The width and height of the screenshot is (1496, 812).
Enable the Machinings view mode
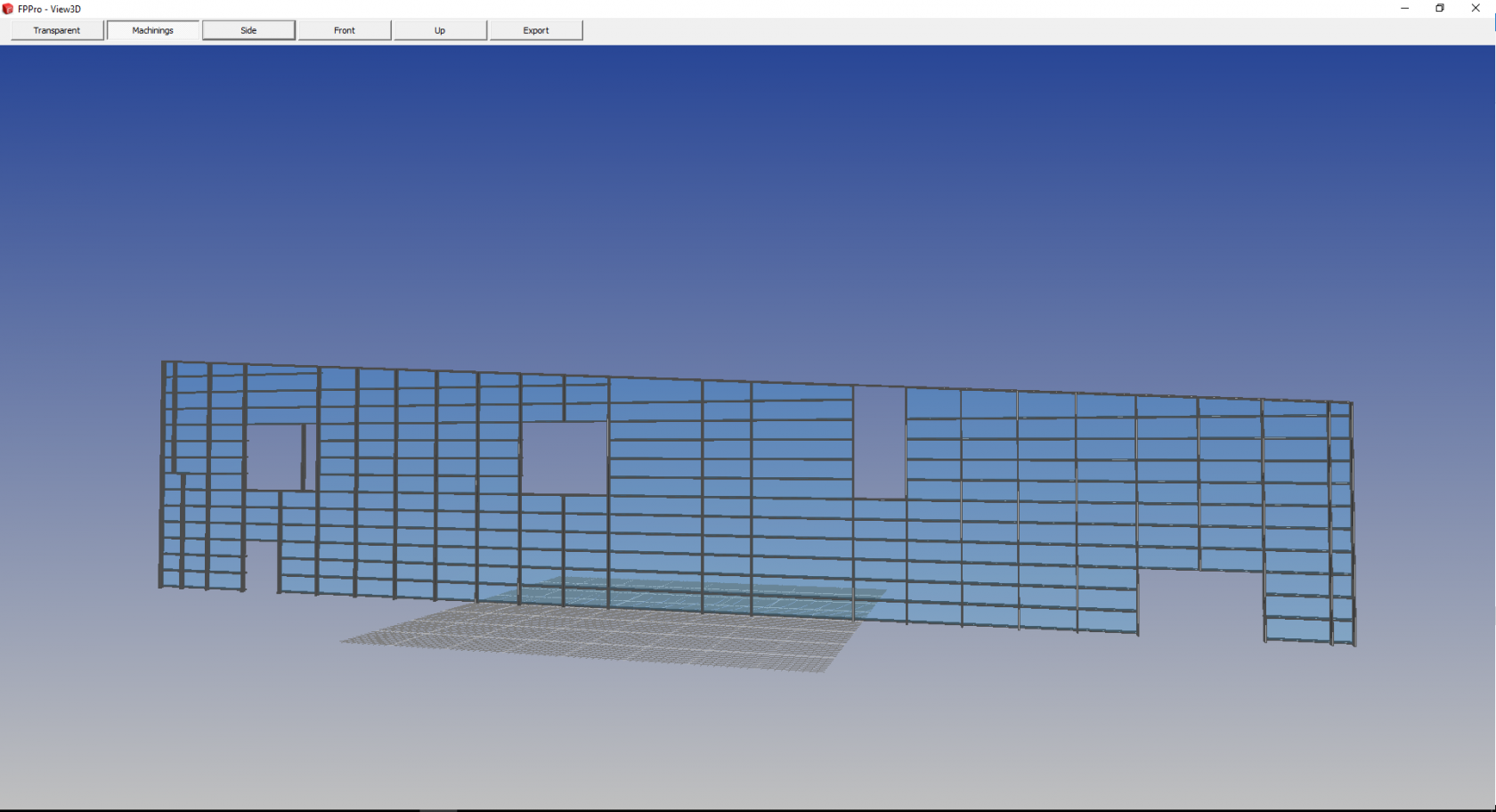pyautogui.click(x=152, y=29)
